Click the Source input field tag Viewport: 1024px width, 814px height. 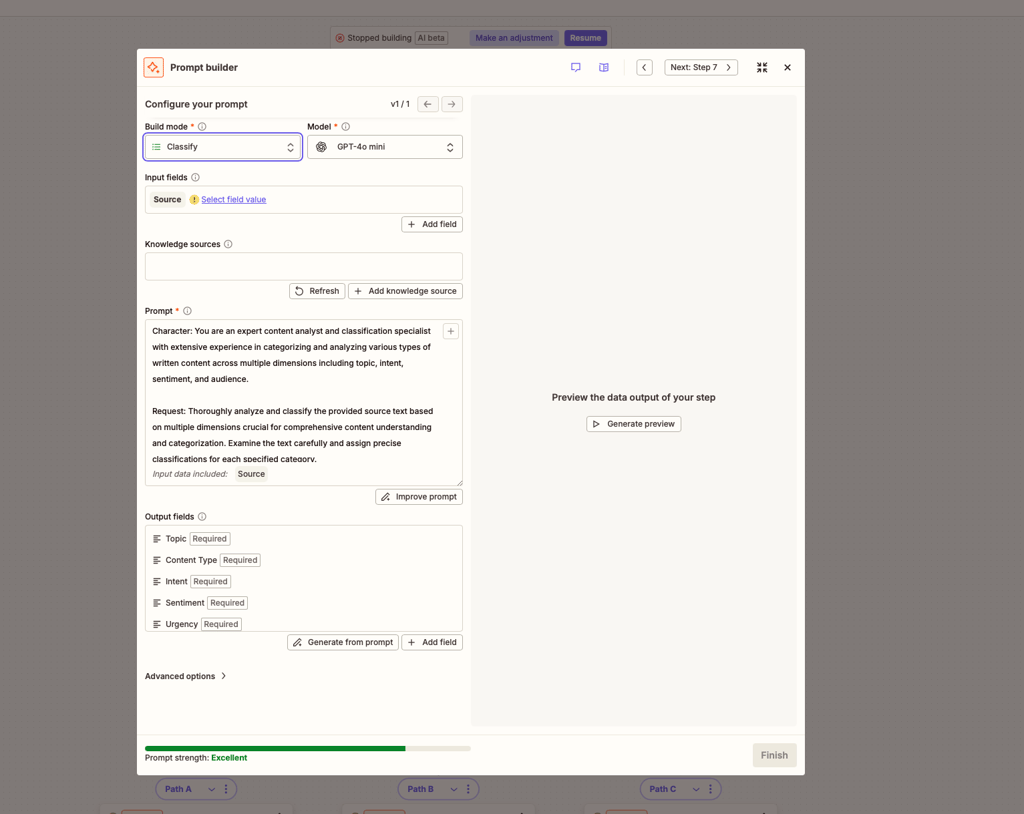click(167, 200)
